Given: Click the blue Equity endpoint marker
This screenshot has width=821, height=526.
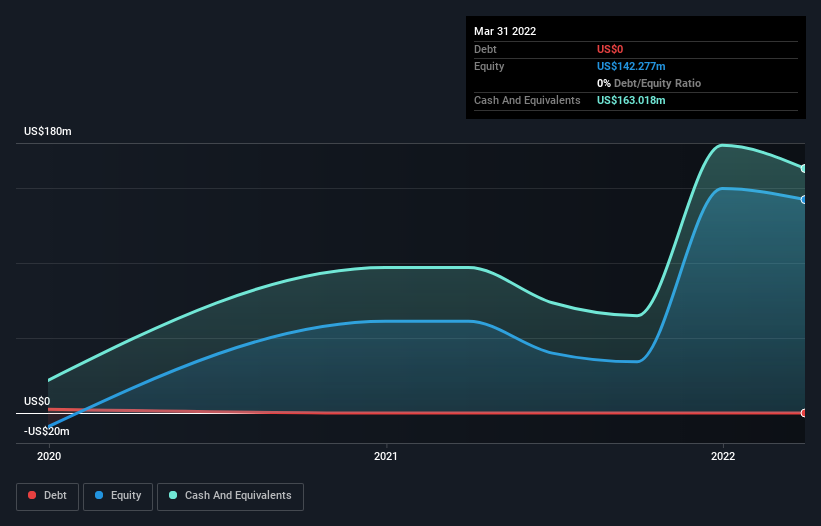Looking at the screenshot, I should 804,199.
